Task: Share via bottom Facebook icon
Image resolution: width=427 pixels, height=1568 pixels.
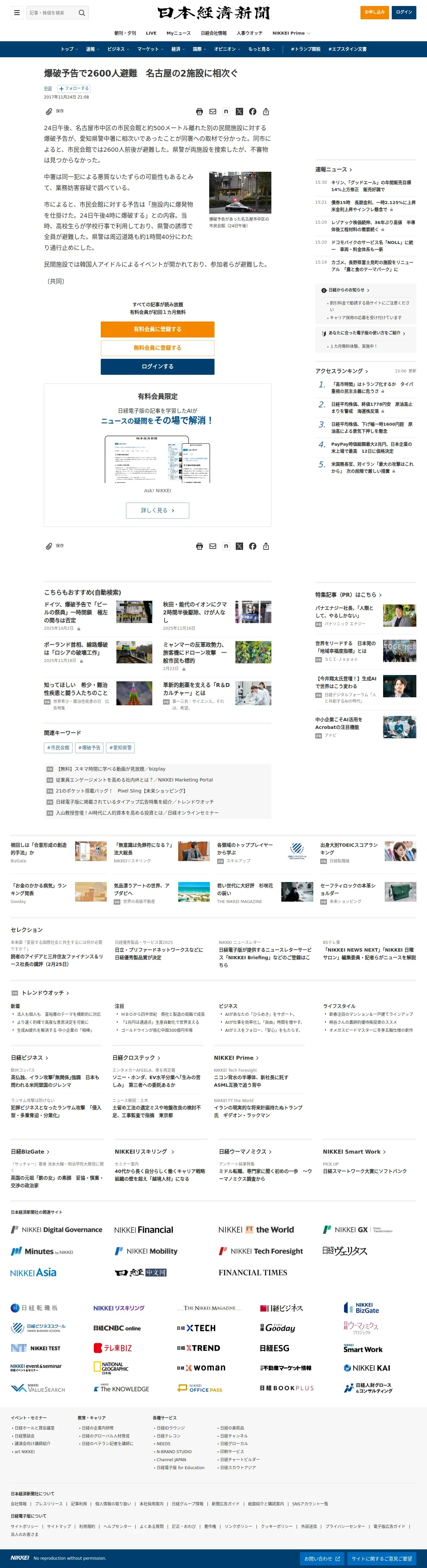Action: coord(252,546)
